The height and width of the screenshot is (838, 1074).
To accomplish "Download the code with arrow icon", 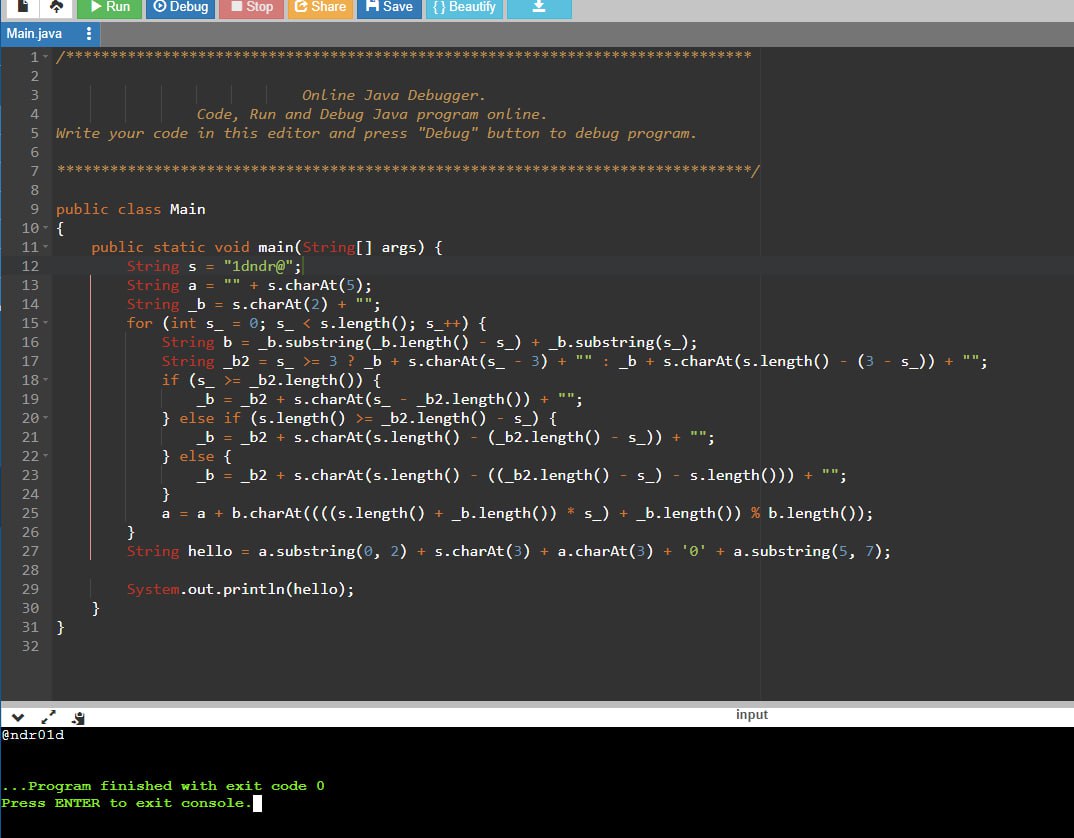I will coord(539,7).
